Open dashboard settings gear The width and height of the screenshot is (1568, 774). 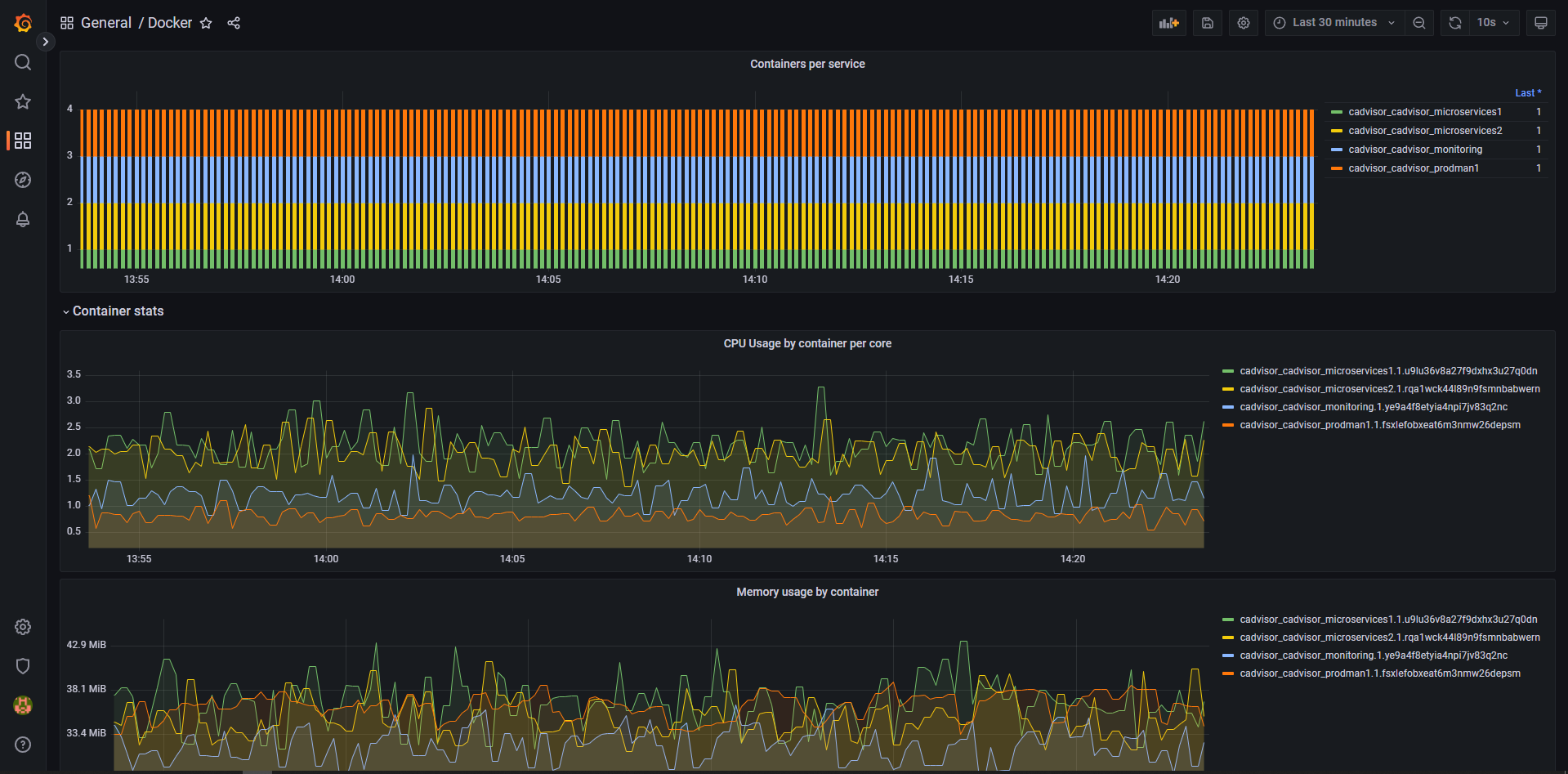[x=1243, y=23]
